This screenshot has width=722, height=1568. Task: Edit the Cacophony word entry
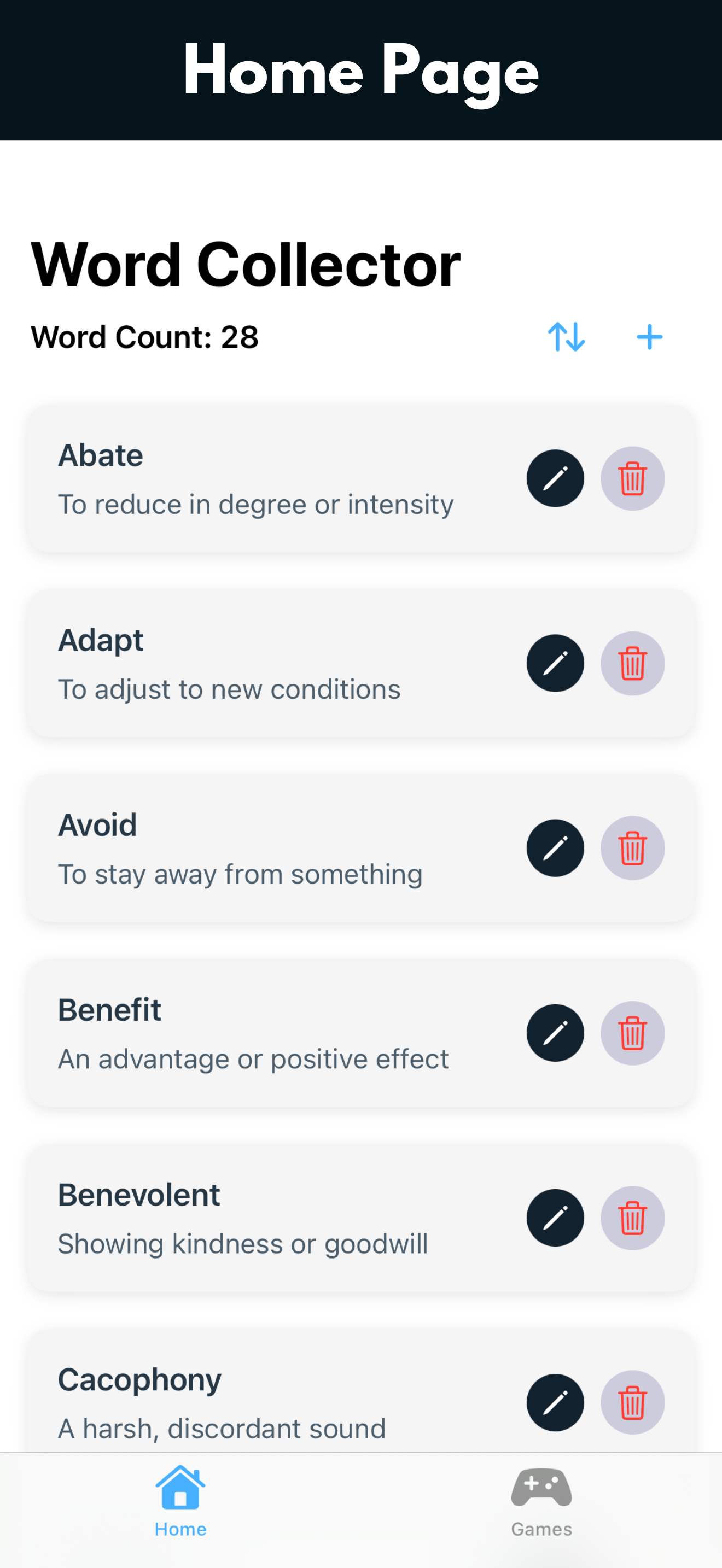[x=555, y=1402]
